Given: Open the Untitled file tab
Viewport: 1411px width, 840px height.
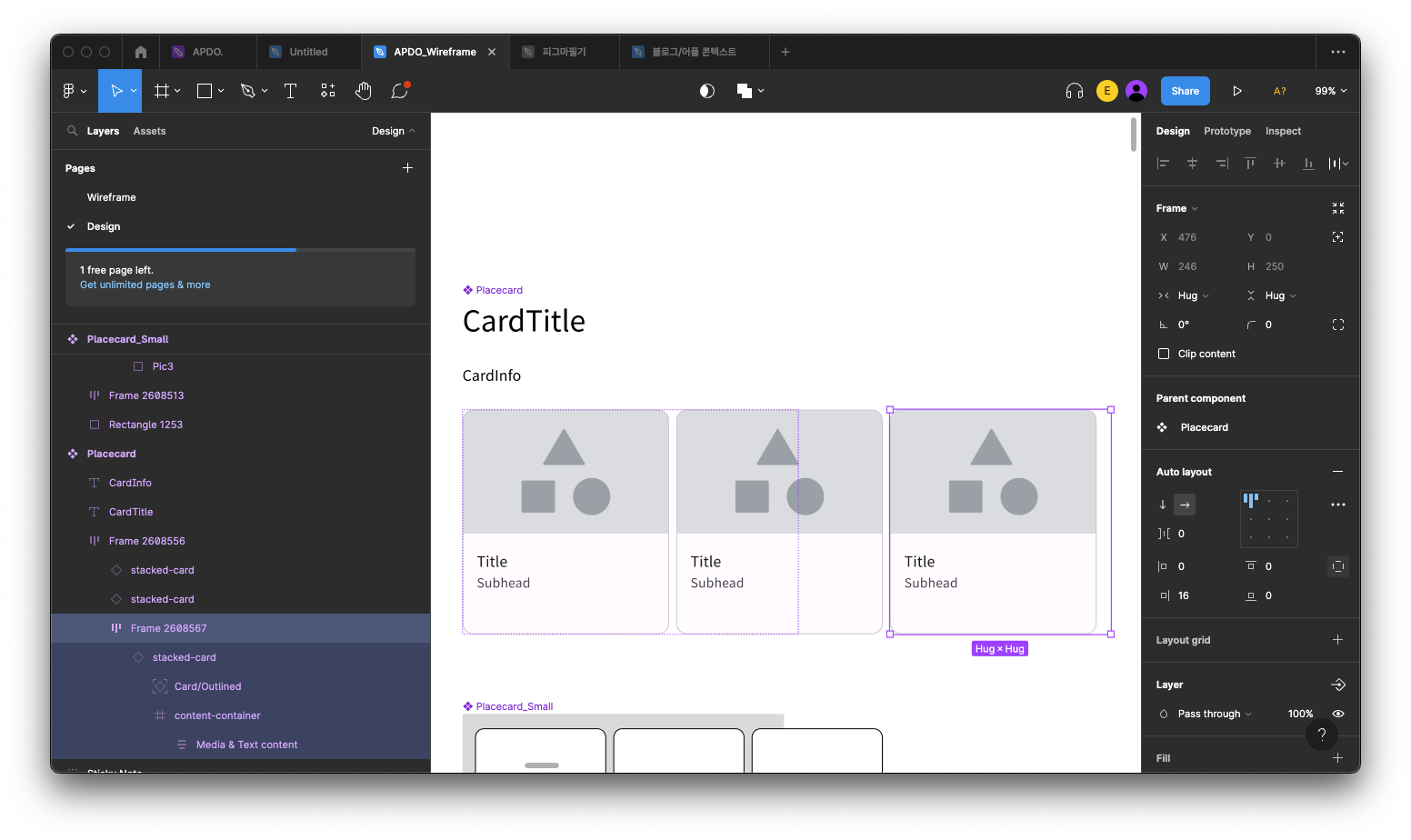Looking at the screenshot, I should [x=308, y=52].
